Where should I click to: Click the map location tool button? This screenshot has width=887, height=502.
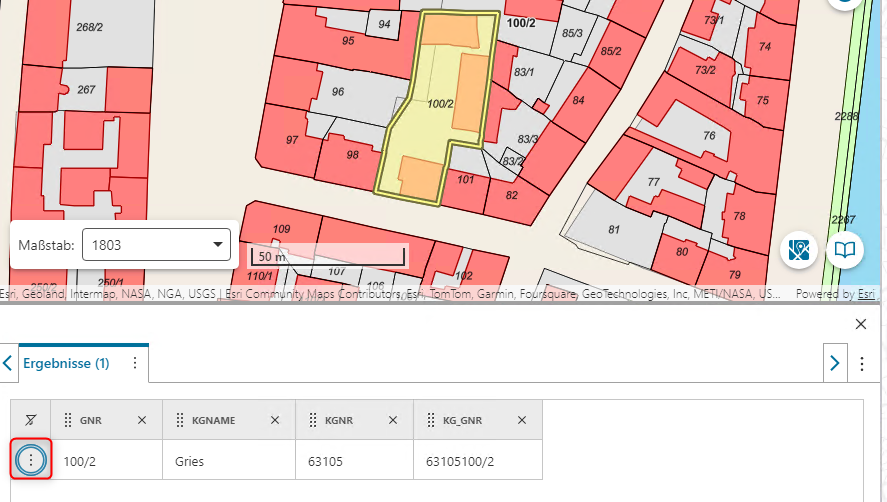point(798,250)
